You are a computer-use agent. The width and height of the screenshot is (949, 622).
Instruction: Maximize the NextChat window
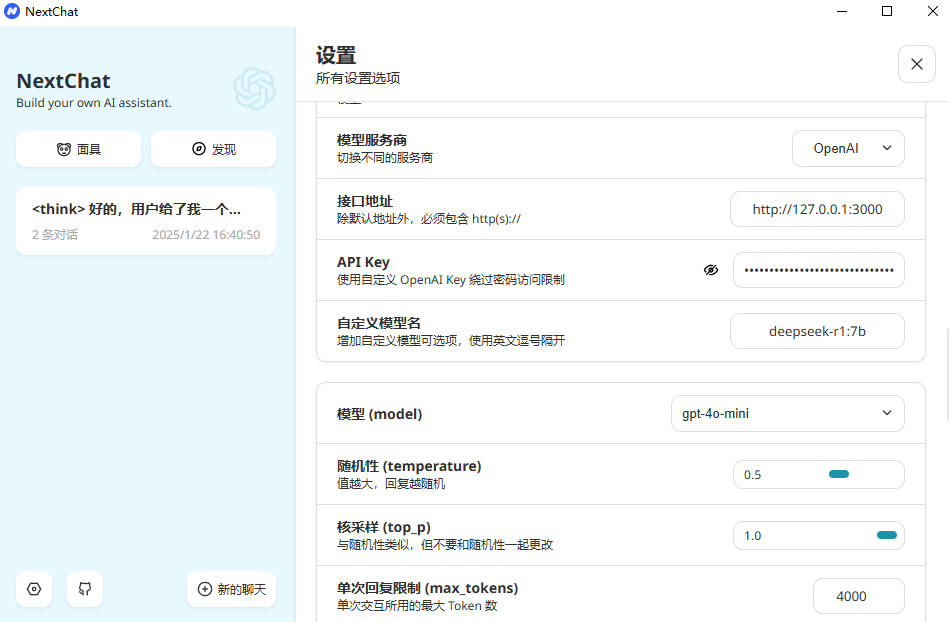pyautogui.click(x=887, y=11)
